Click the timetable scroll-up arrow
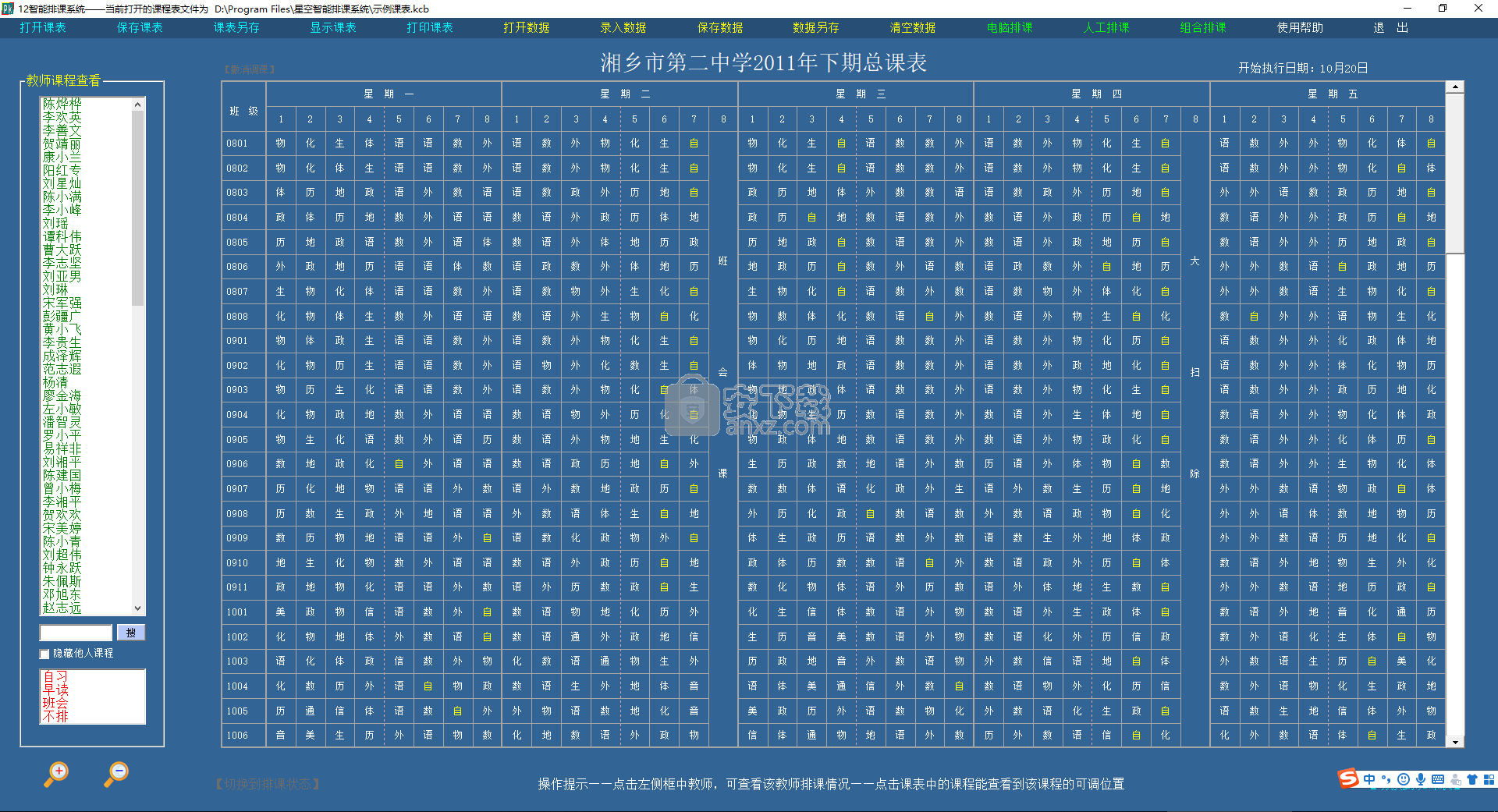 tap(1455, 87)
